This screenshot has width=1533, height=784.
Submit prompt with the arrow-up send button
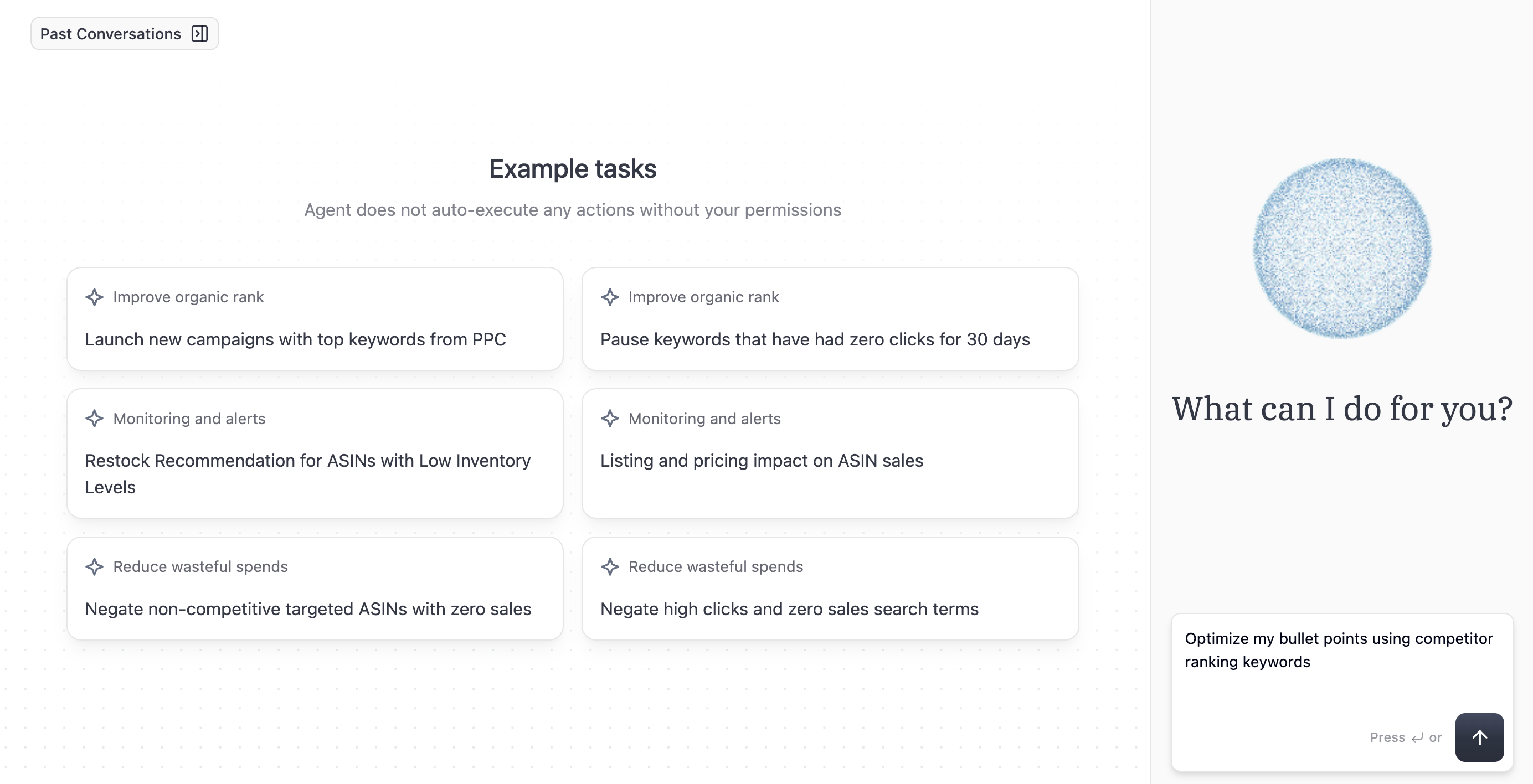point(1479,737)
